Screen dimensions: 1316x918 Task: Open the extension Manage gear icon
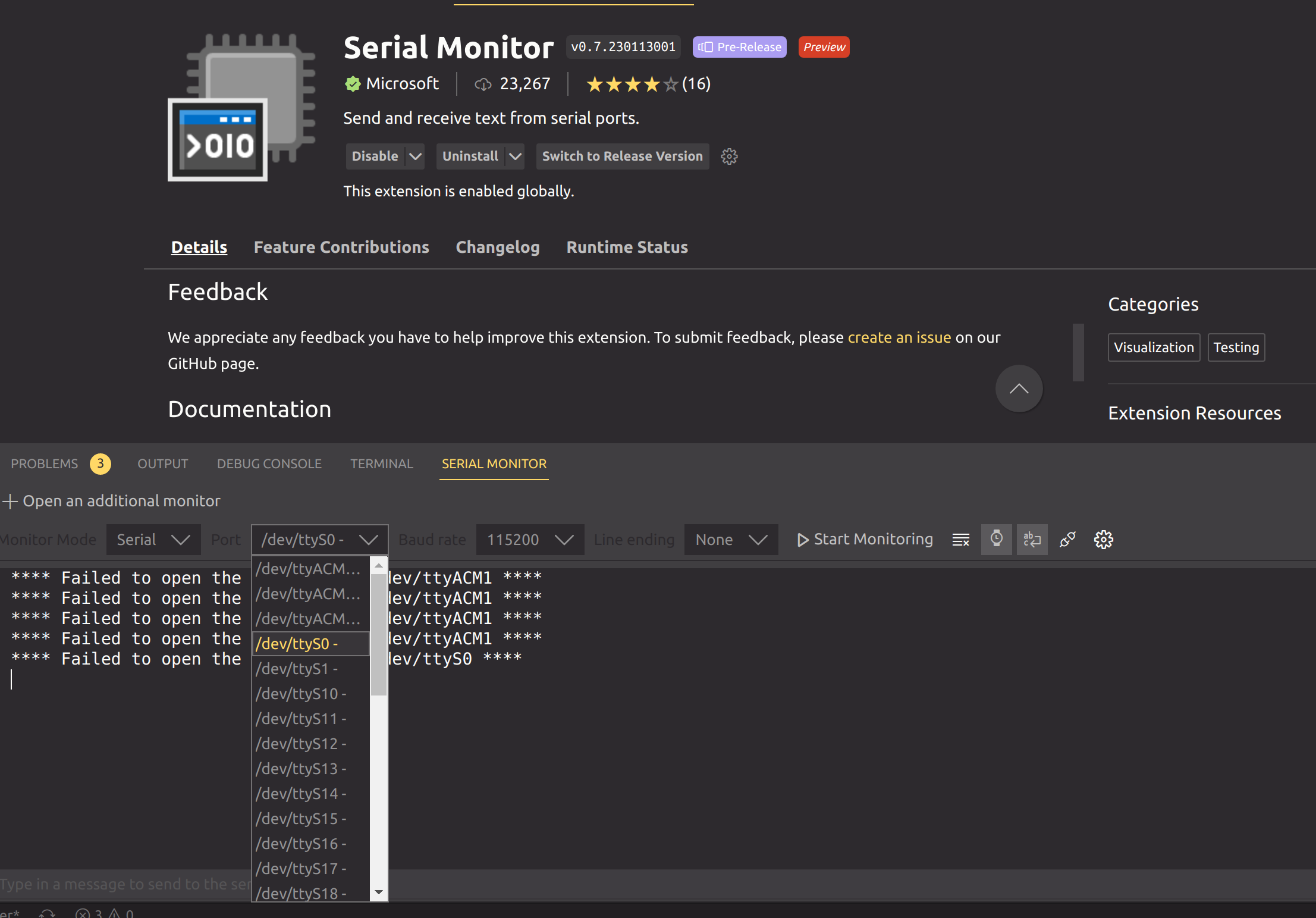pos(729,156)
